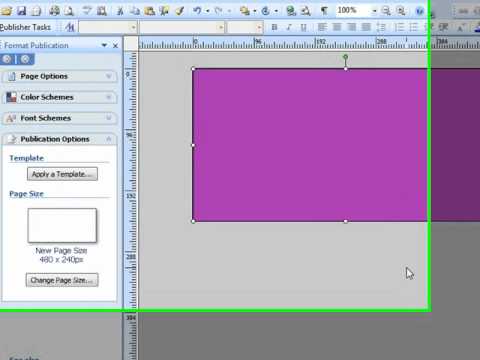This screenshot has height=360, width=480.
Task: Click the Save floppy disk icon
Action: (22, 11)
